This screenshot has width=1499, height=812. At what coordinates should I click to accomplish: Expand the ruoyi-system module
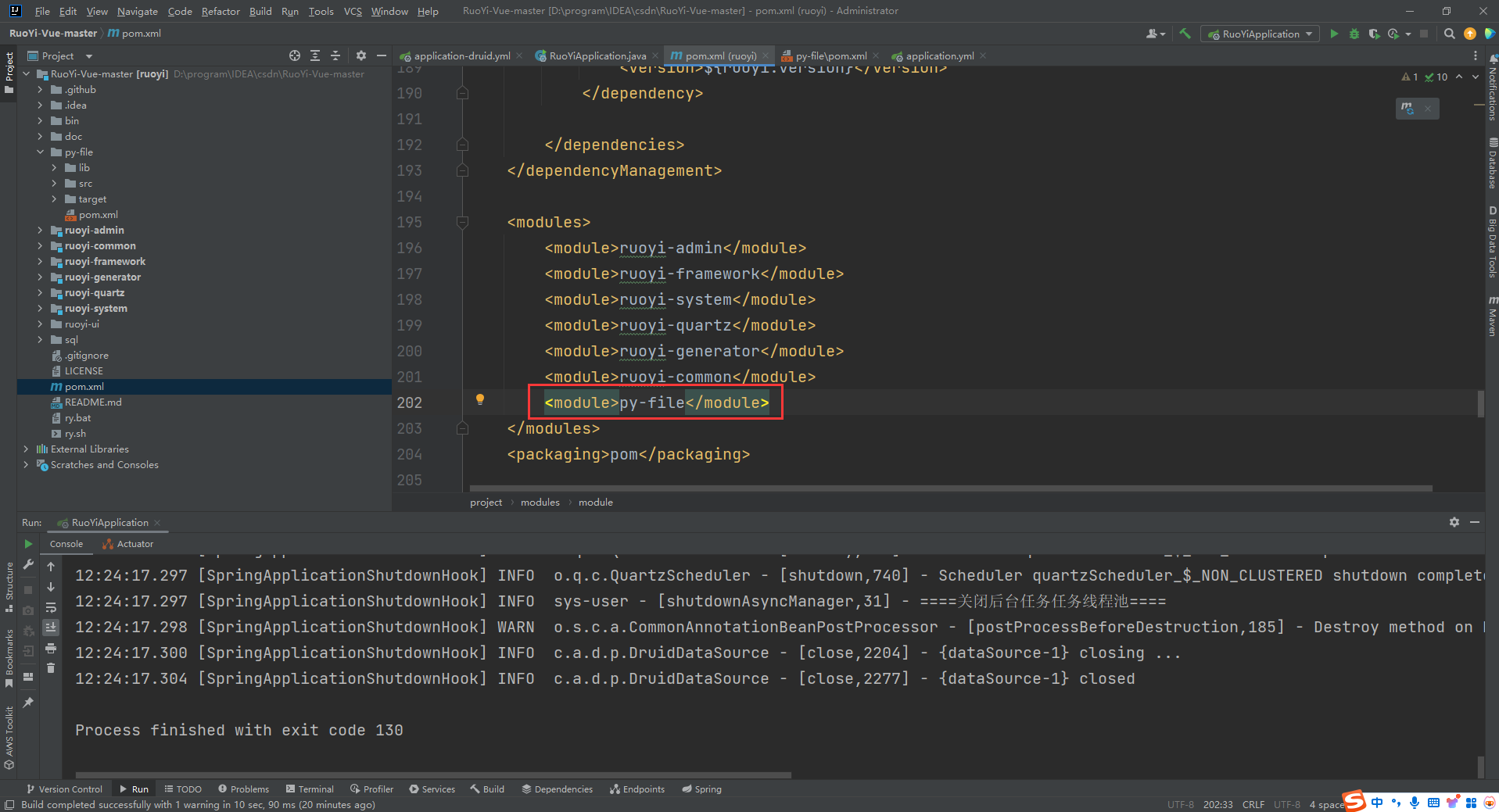pos(40,309)
